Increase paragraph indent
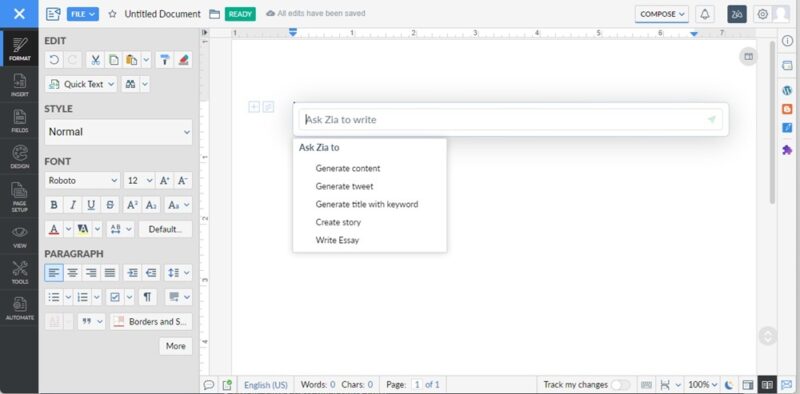This screenshot has width=800, height=394. coord(132,273)
